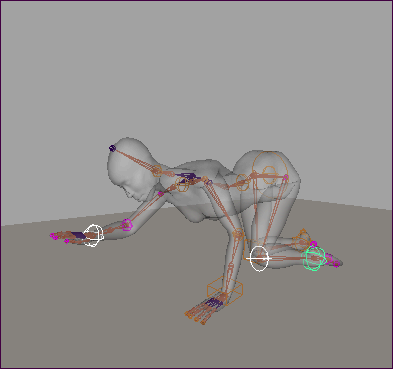393x369 pixels.
Task: Click the dark purple joint atop the head
Action: pyautogui.click(x=112, y=148)
